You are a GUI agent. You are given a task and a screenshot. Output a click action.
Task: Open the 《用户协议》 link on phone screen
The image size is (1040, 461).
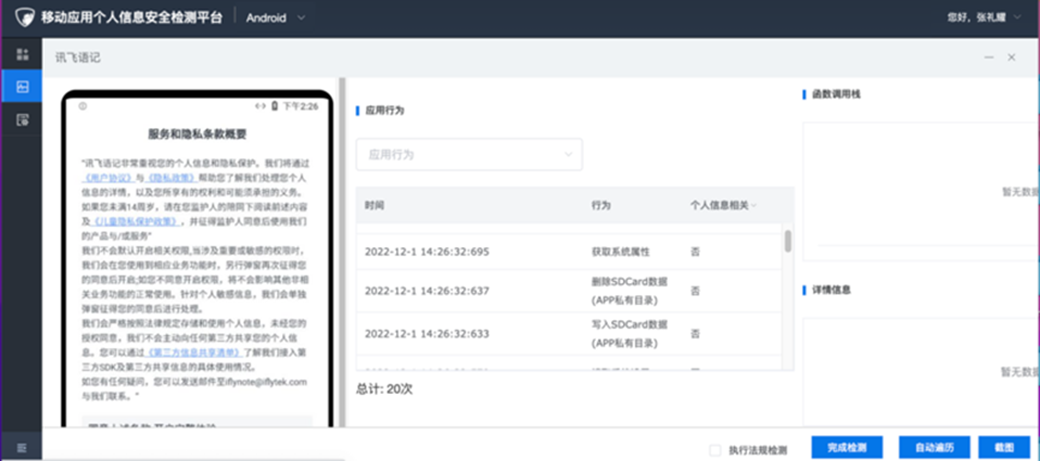109,178
